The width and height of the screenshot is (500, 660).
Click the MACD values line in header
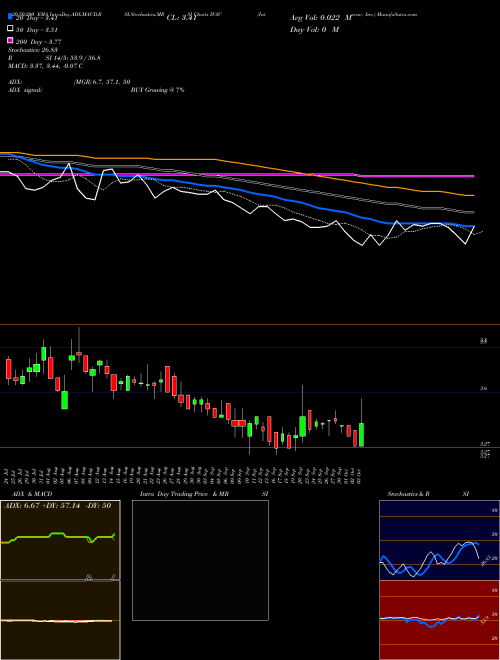45,66
